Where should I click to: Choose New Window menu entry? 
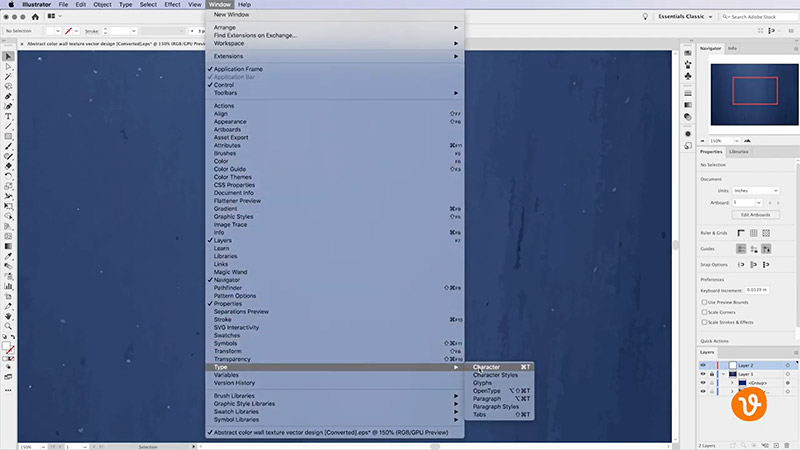click(x=335, y=15)
